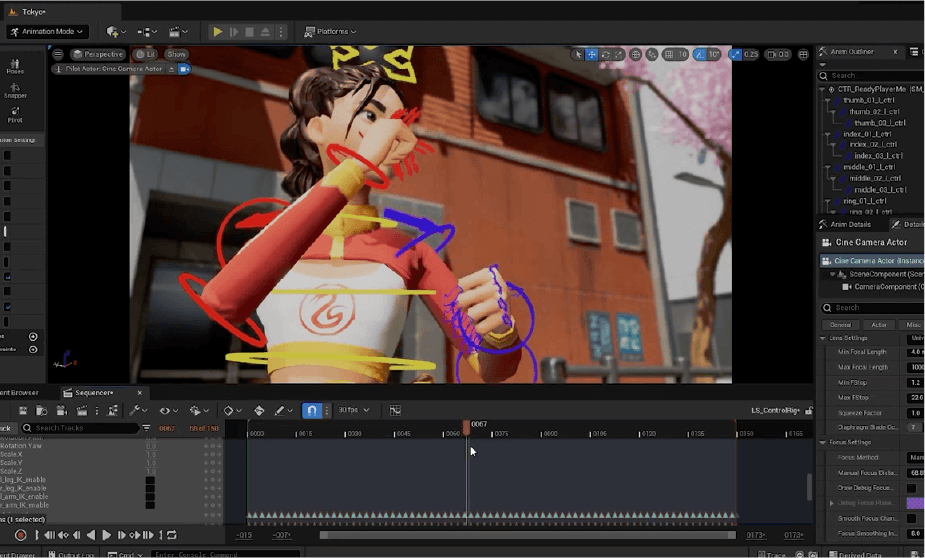Screen dimensions: 925x558
Task: Select the Anim Outliner tab
Action: pos(851,52)
